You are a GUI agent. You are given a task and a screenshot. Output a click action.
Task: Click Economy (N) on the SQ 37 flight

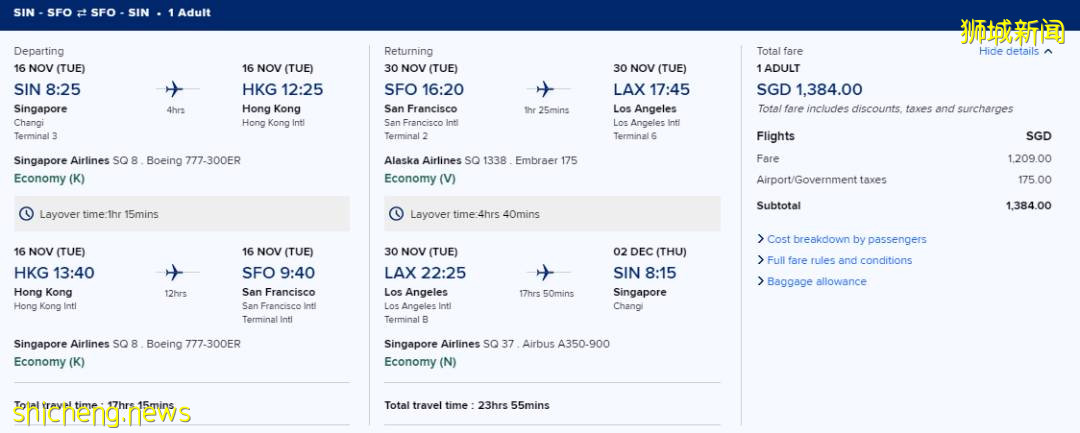[x=420, y=362]
